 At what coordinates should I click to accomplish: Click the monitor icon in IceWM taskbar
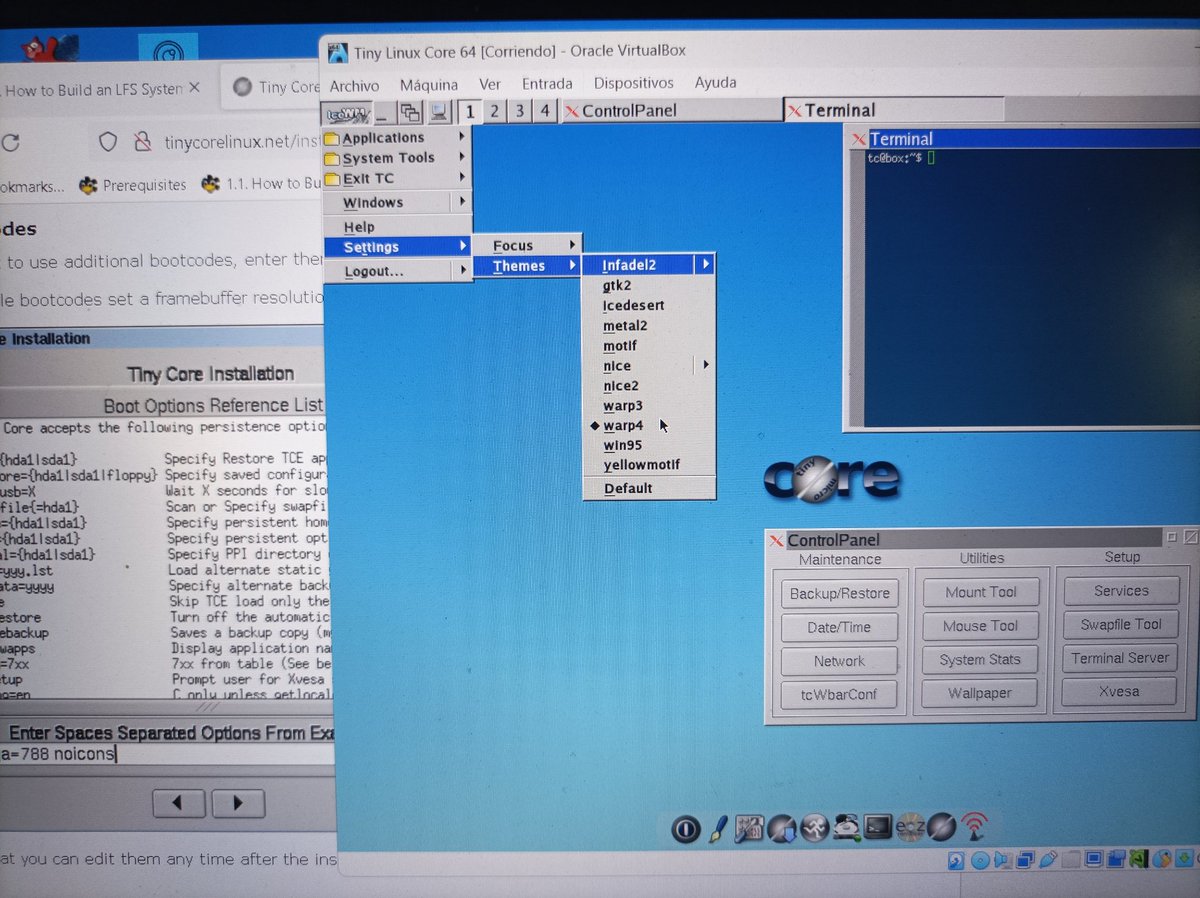pyautogui.click(x=438, y=113)
